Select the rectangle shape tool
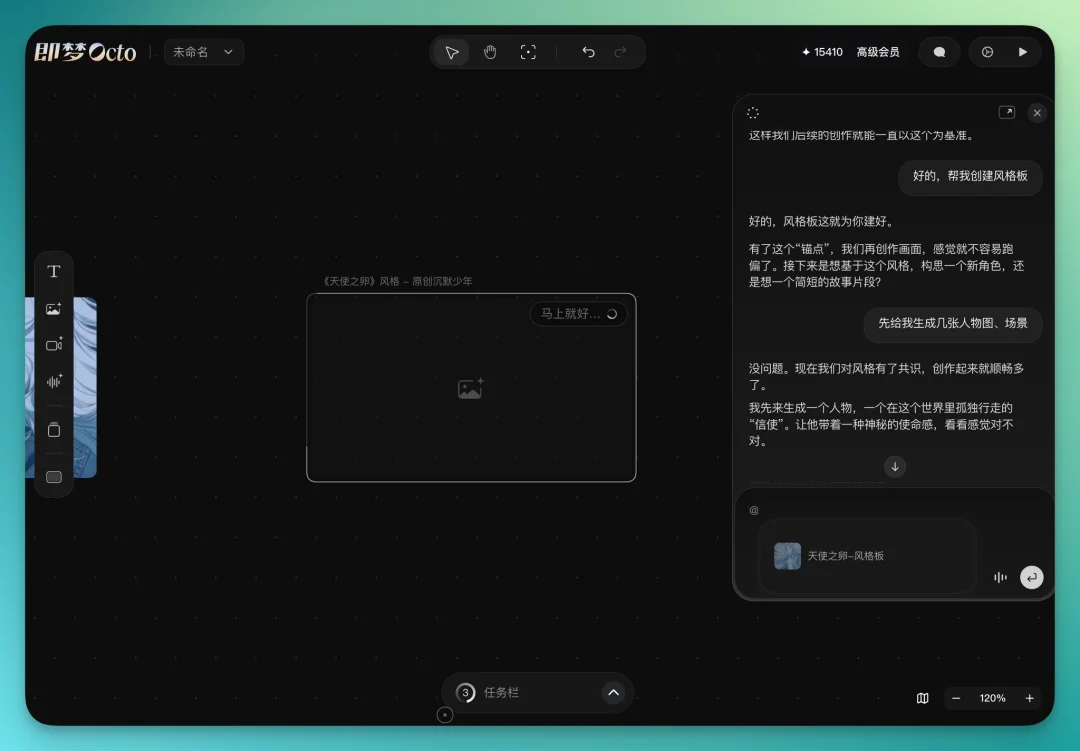Image resolution: width=1080 pixels, height=751 pixels. (54, 477)
